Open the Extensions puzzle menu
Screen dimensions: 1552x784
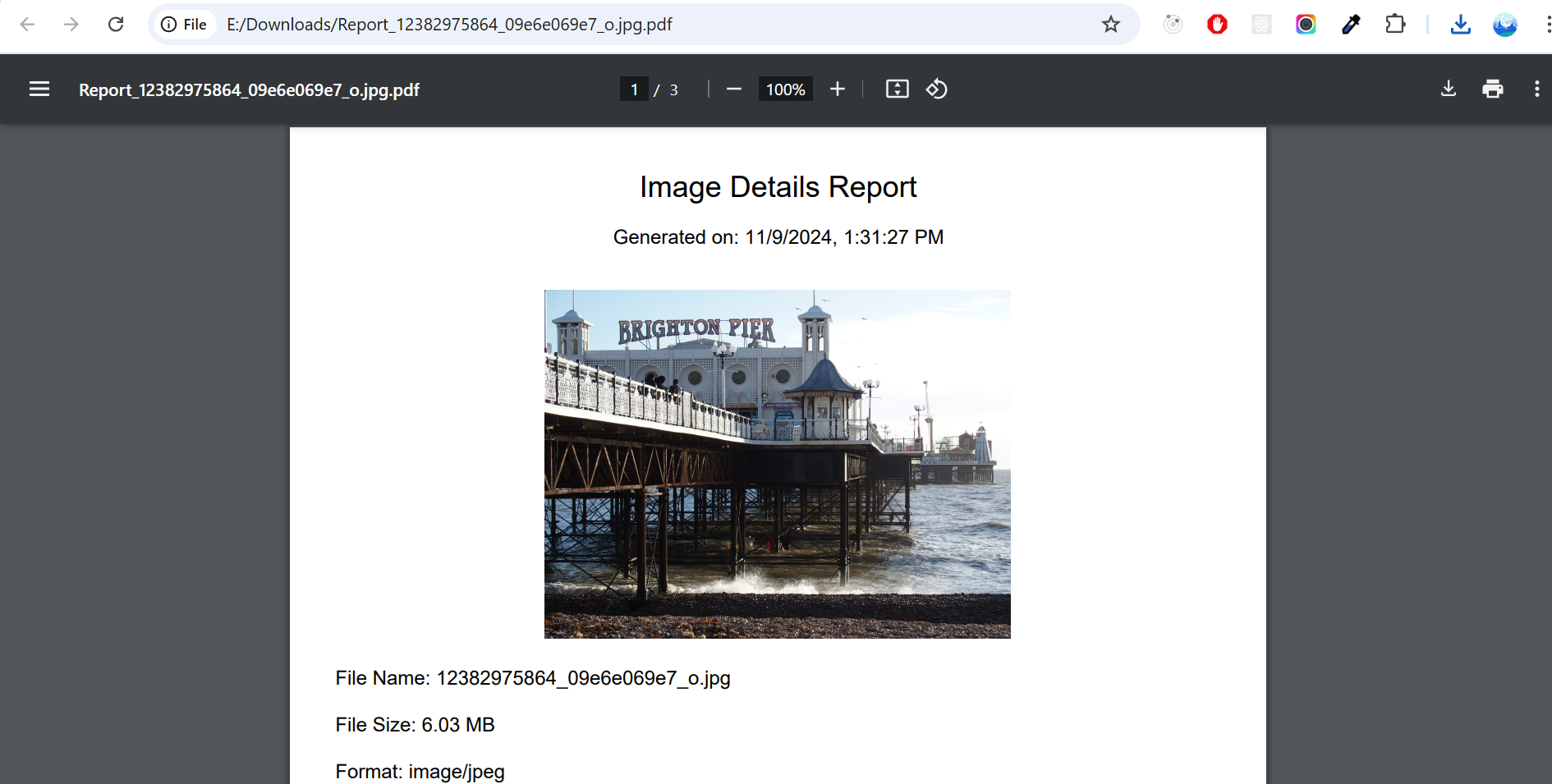tap(1395, 25)
